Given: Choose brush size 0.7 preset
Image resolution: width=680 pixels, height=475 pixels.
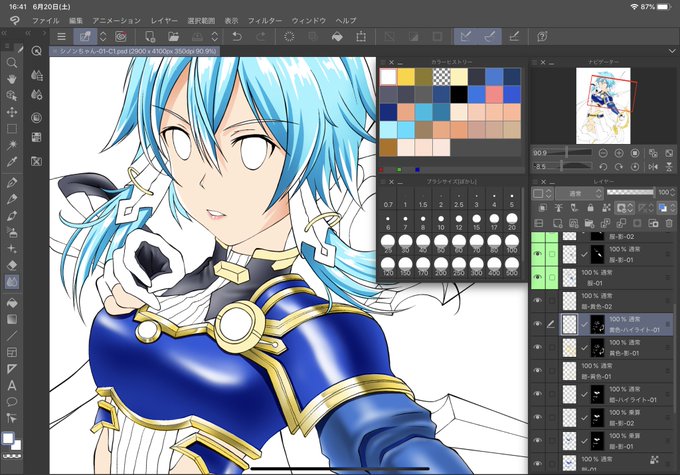Looking at the screenshot, I should pos(388,200).
